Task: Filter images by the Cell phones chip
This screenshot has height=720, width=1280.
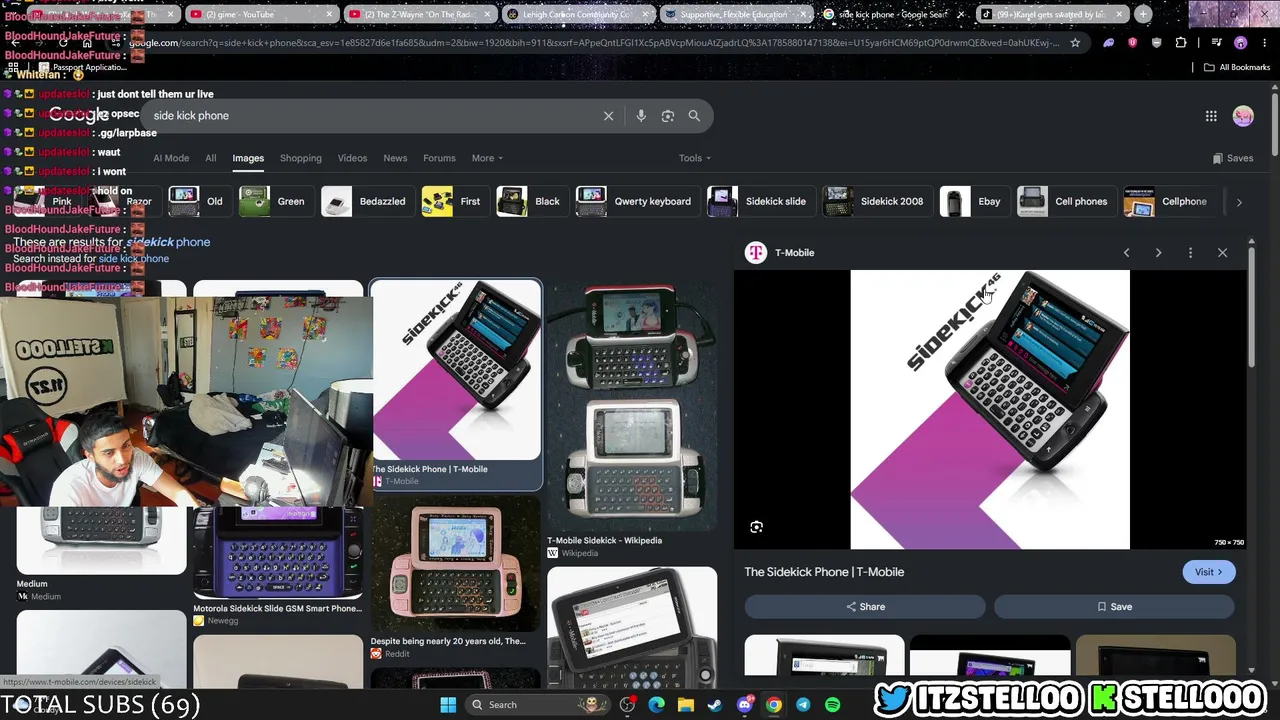Action: point(1065,202)
